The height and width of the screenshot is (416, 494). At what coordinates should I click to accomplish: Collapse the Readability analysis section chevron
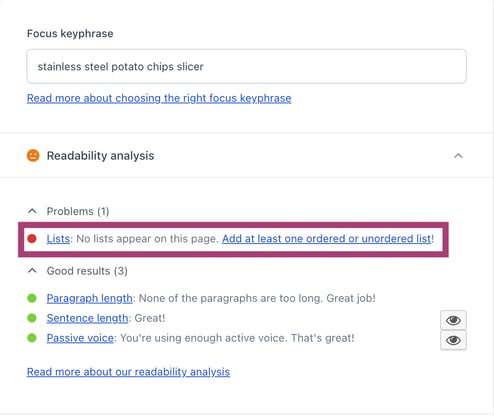(x=458, y=156)
